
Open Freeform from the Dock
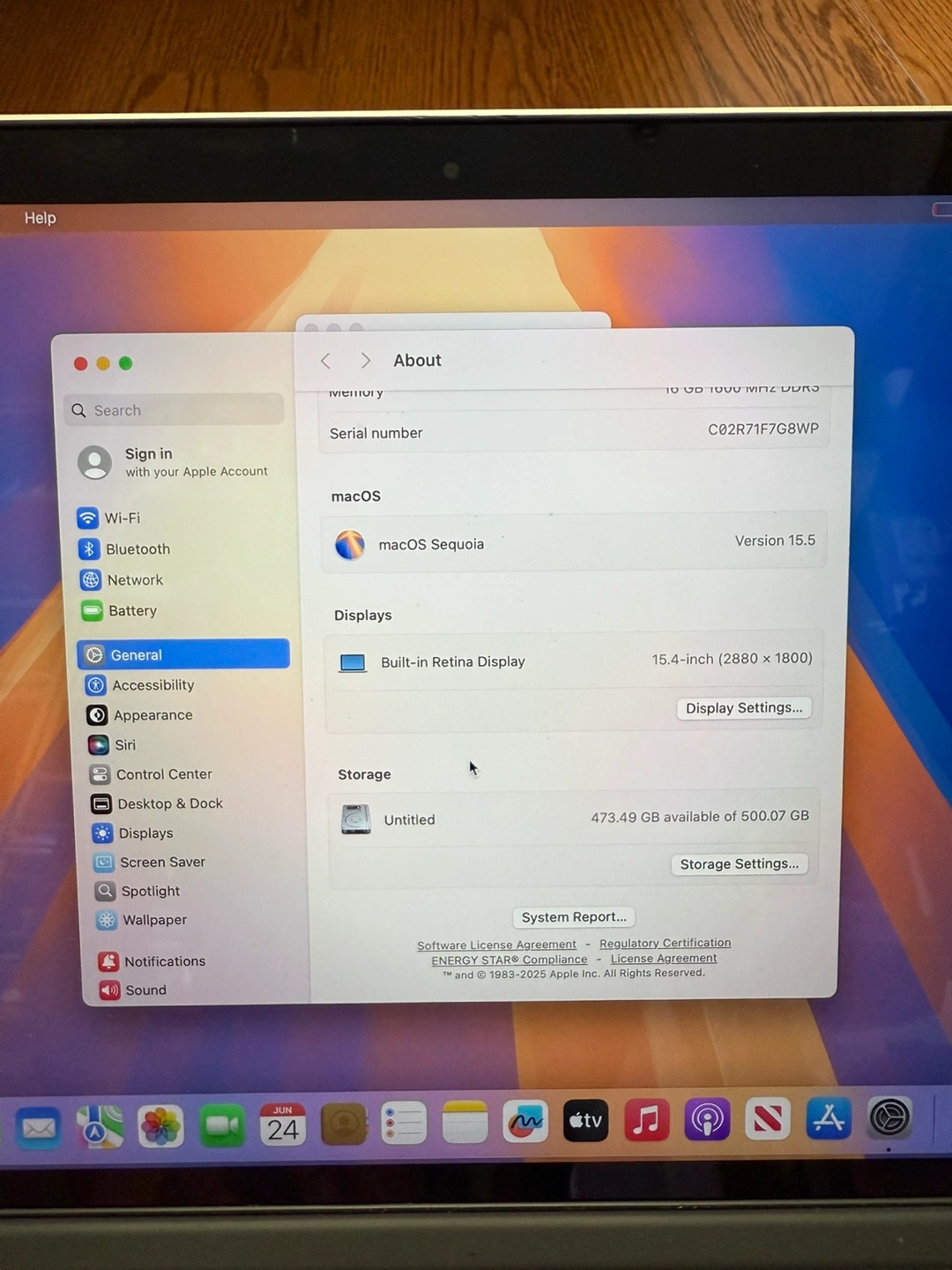525,1122
